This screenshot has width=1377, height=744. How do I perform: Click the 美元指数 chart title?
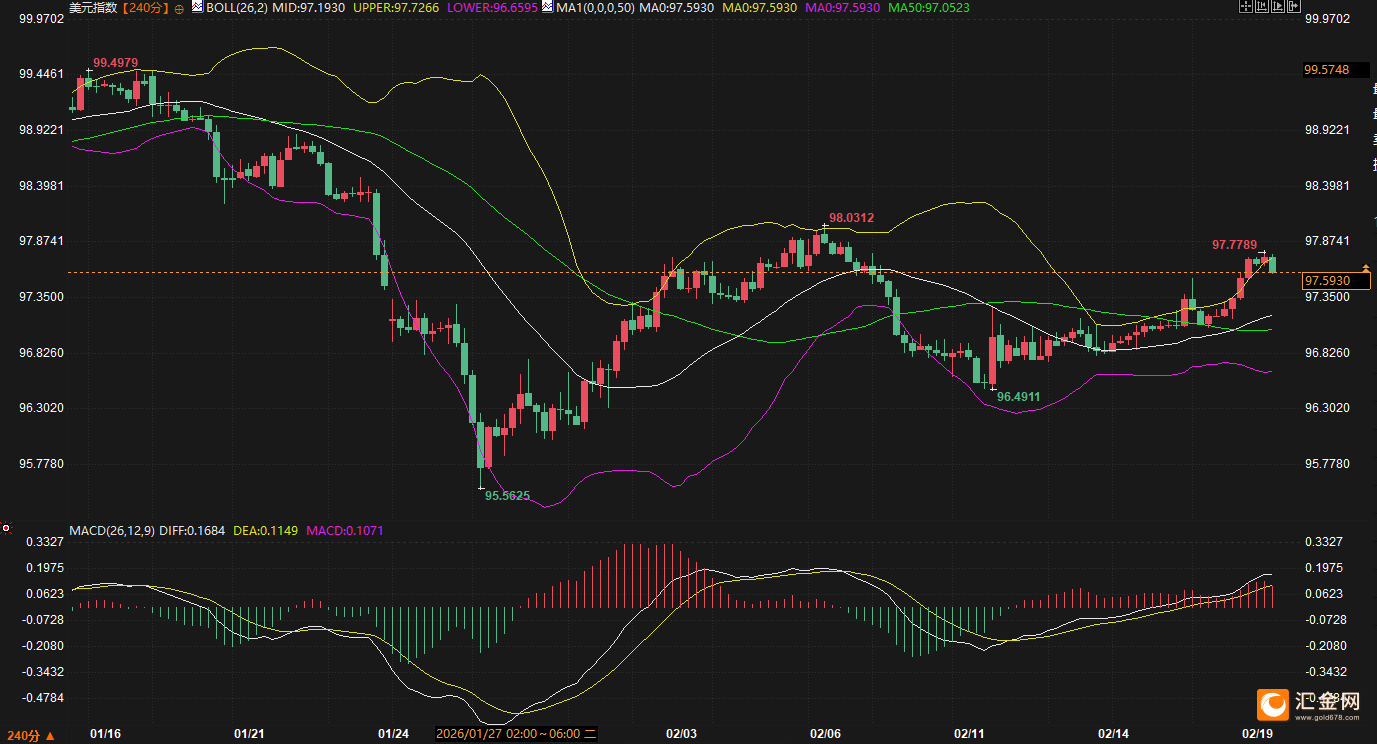point(93,7)
